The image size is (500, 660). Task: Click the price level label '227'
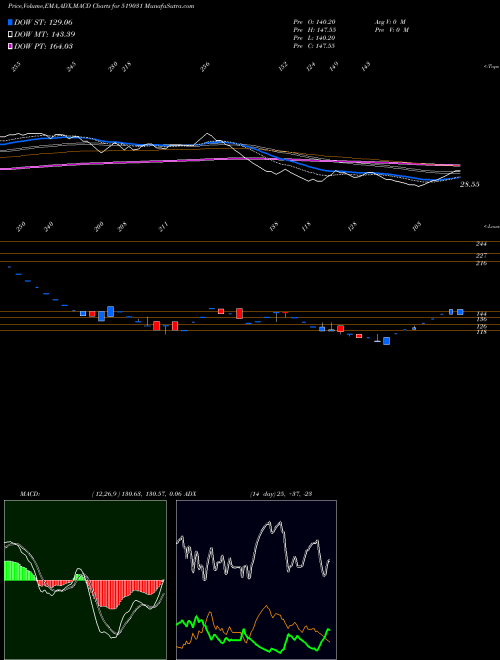481,255
